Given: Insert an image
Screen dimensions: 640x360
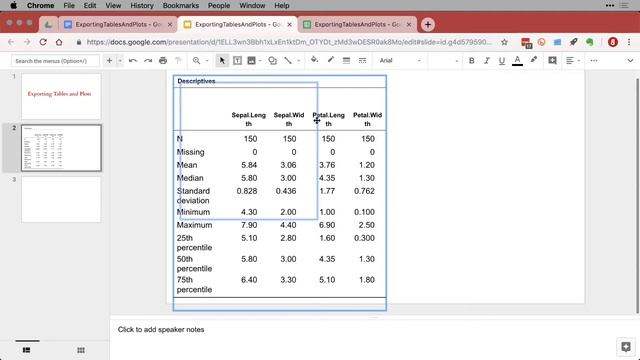Looking at the screenshot, I should click(251, 60).
